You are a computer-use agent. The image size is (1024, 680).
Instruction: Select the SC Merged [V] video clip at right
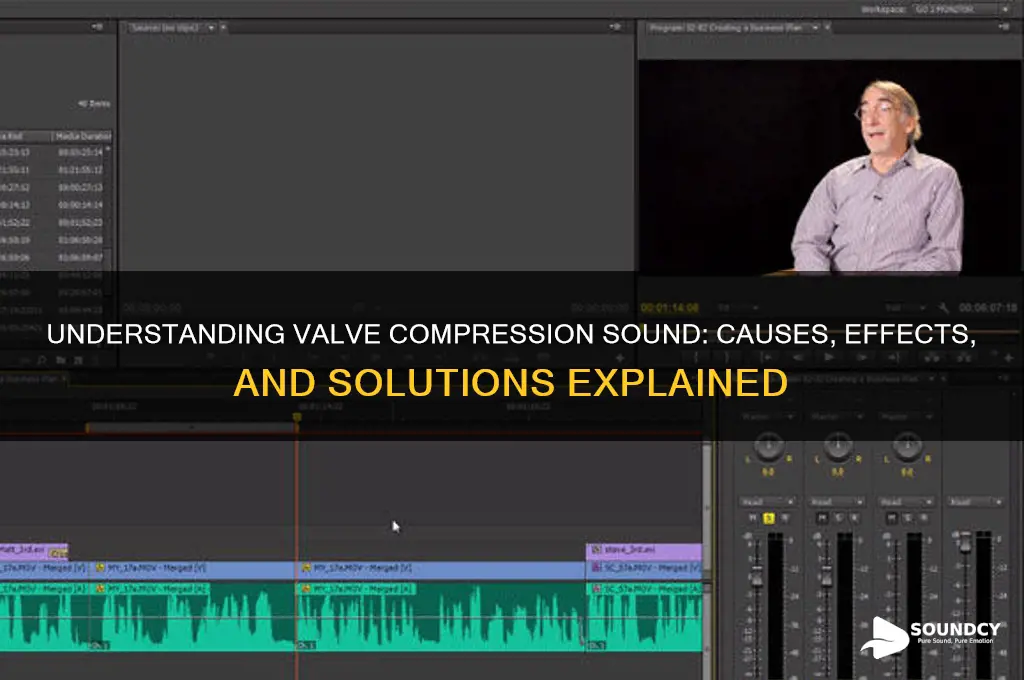(645, 568)
